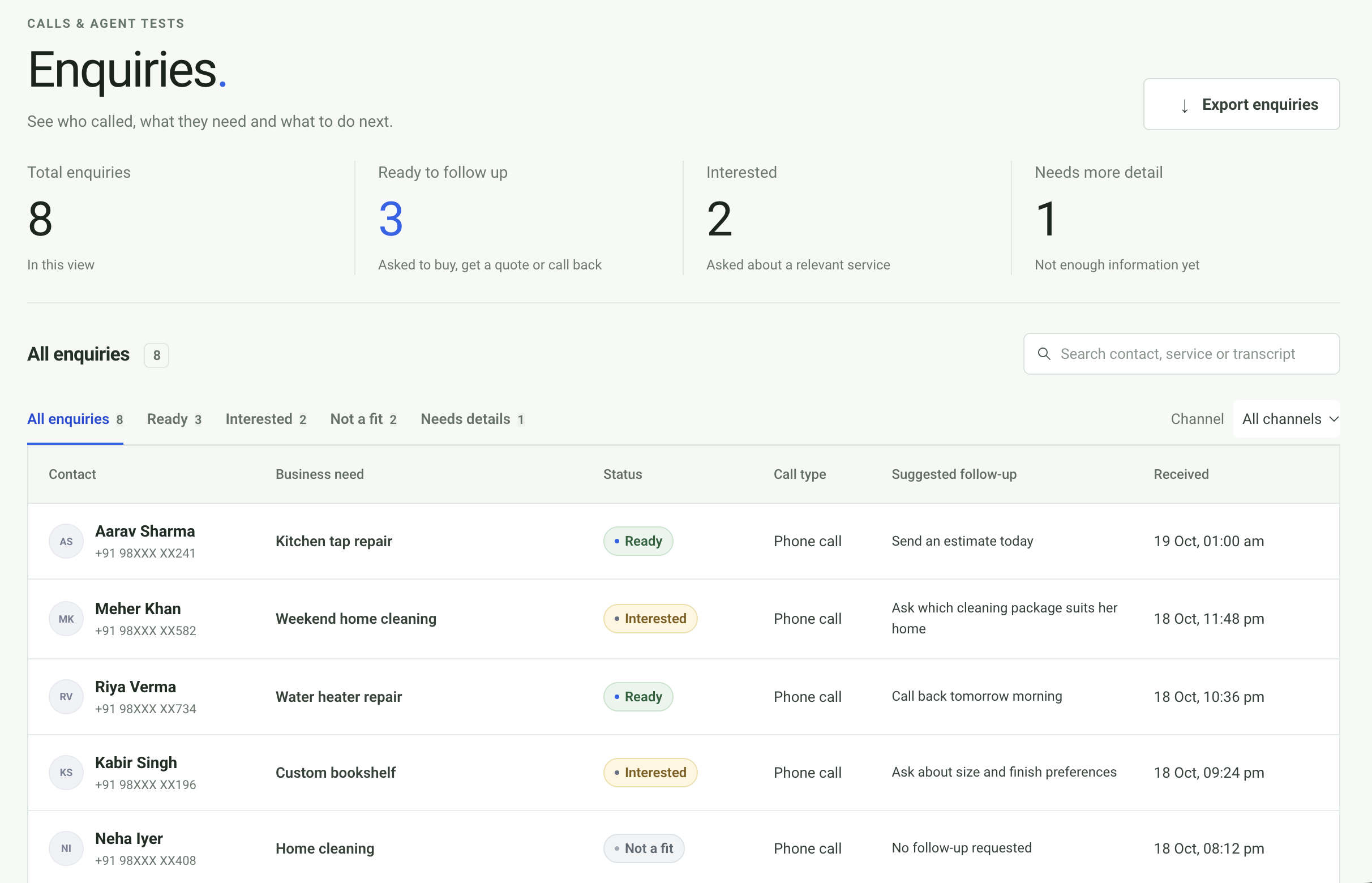Image resolution: width=1372 pixels, height=883 pixels.
Task: Click the NI avatar for Neha Iyer
Action: click(67, 848)
